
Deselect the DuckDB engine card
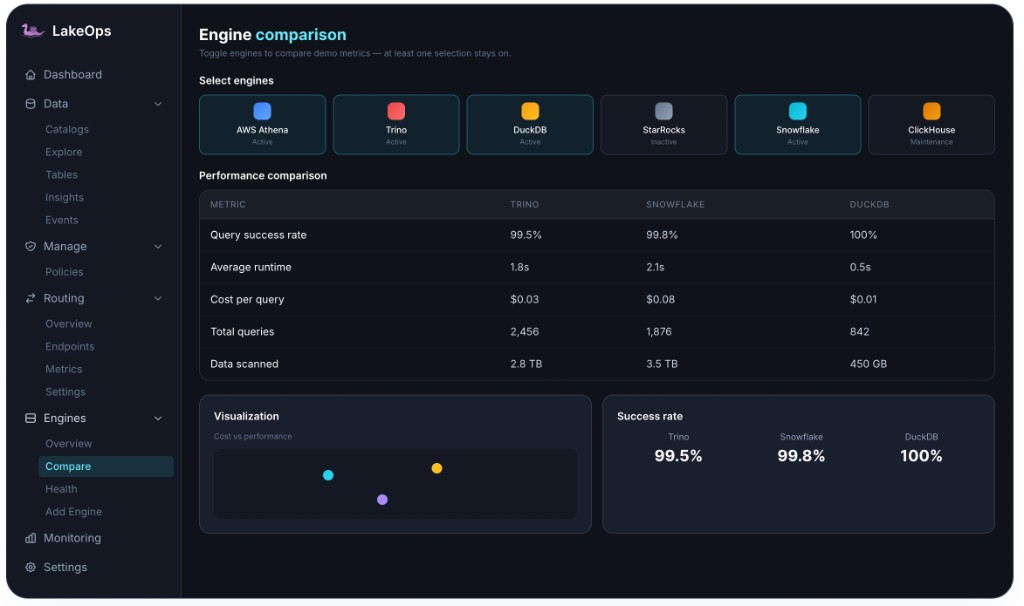(x=530, y=125)
